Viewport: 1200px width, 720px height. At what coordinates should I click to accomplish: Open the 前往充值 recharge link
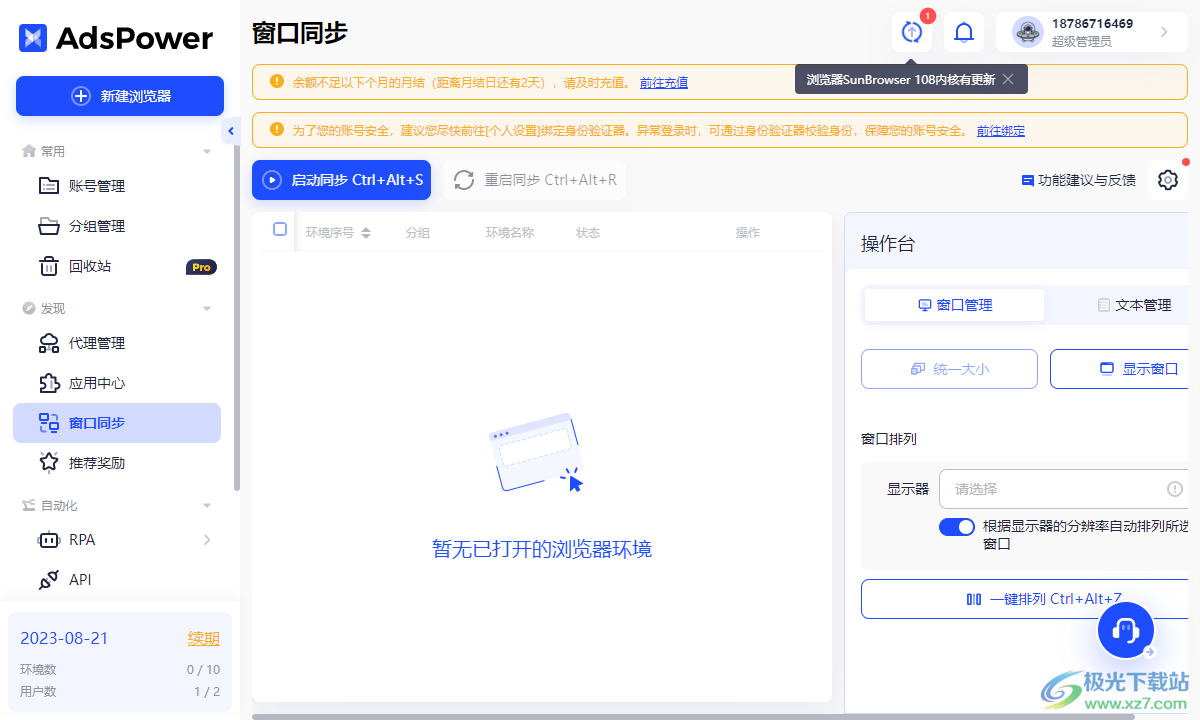click(664, 82)
